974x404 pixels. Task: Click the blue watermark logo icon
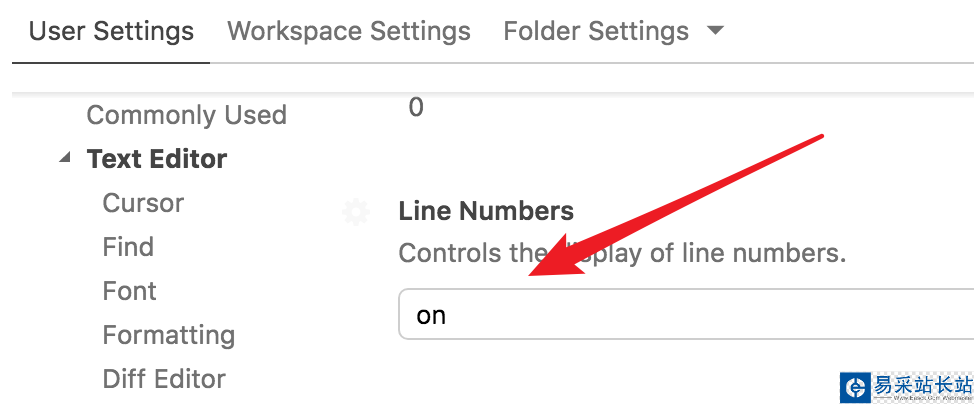[x=855, y=387]
